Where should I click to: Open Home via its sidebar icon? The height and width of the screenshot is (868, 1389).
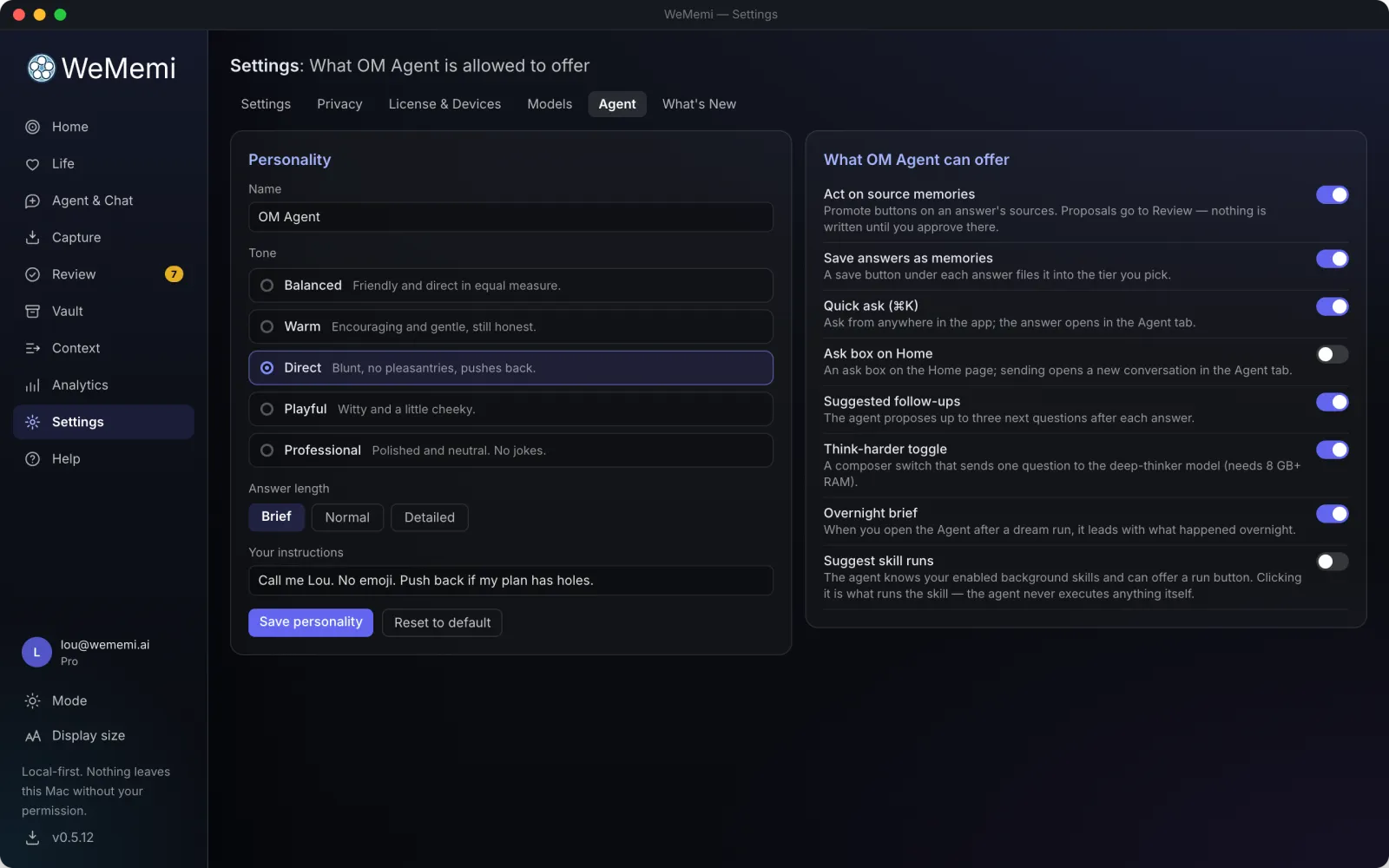point(33,127)
